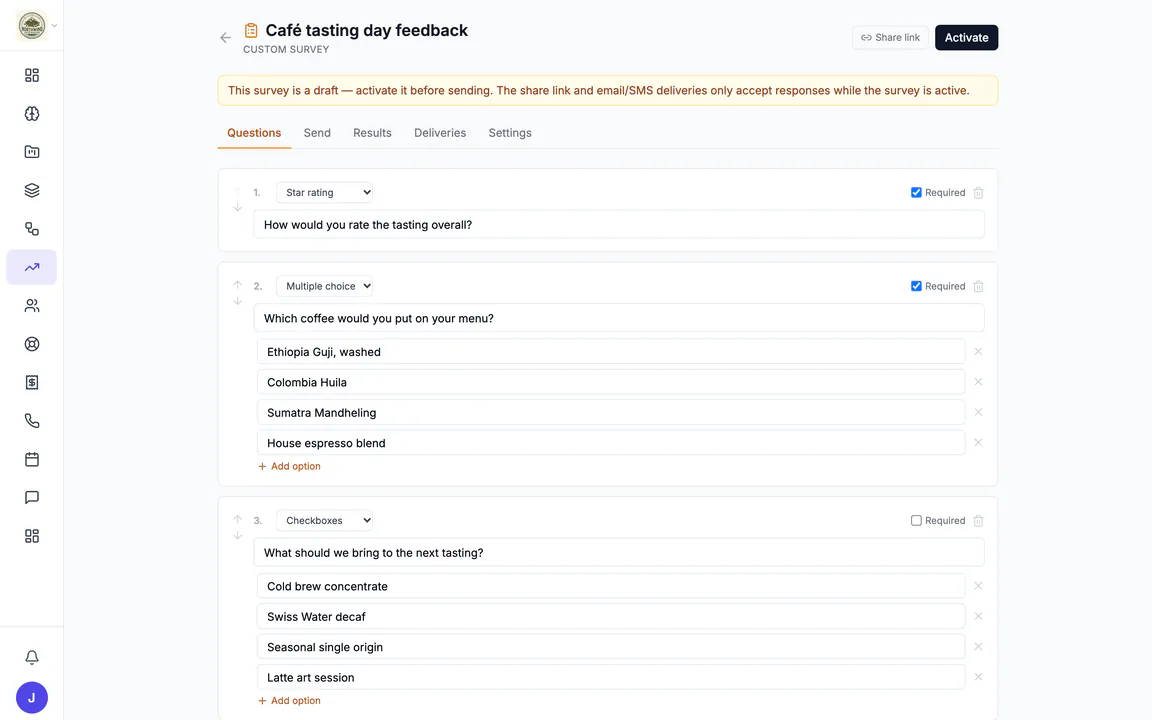Viewport: 1152px width, 720px height.
Task: Move question 3 down with its arrow
Action: point(237,536)
